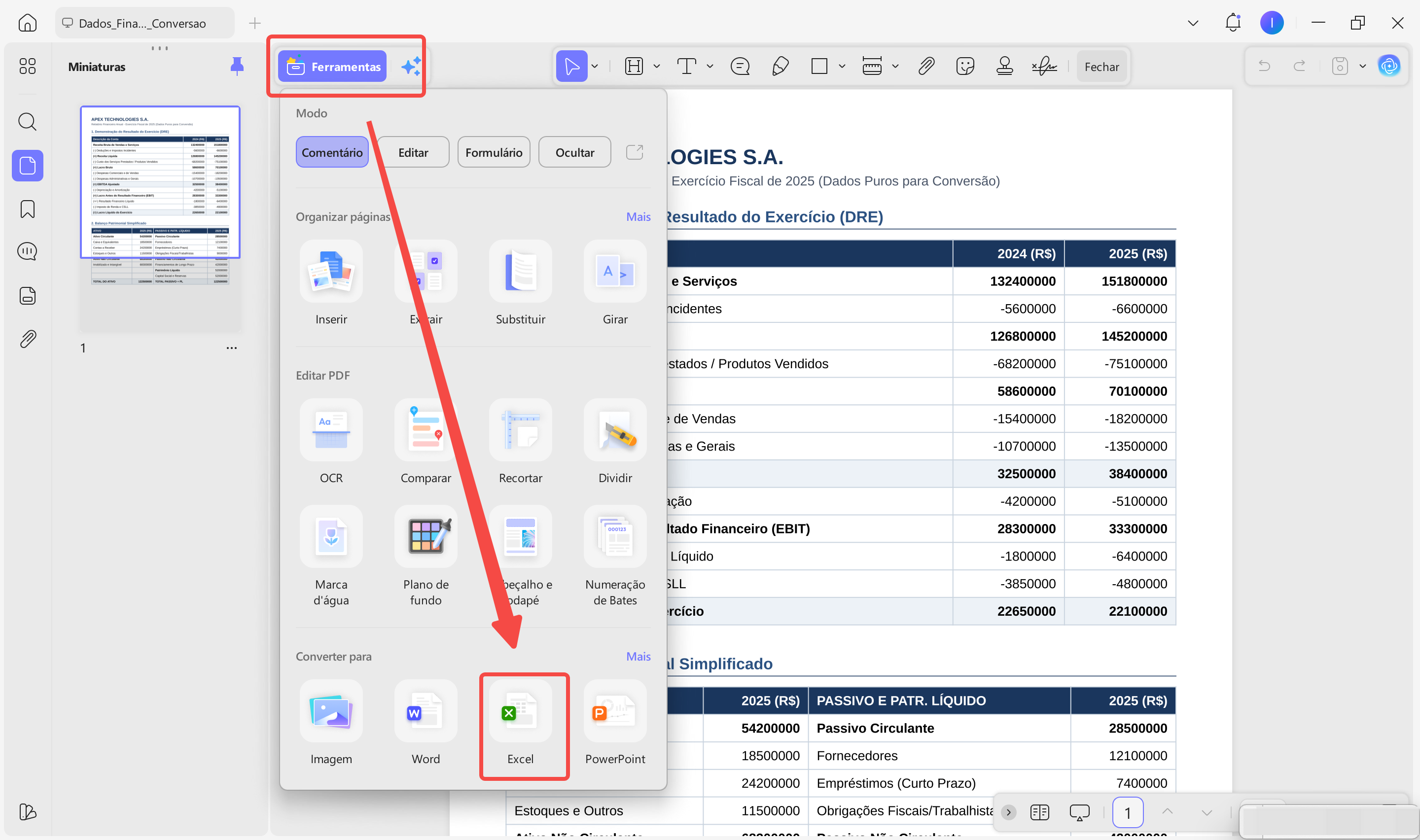Switch to Editar mode

tap(413, 152)
